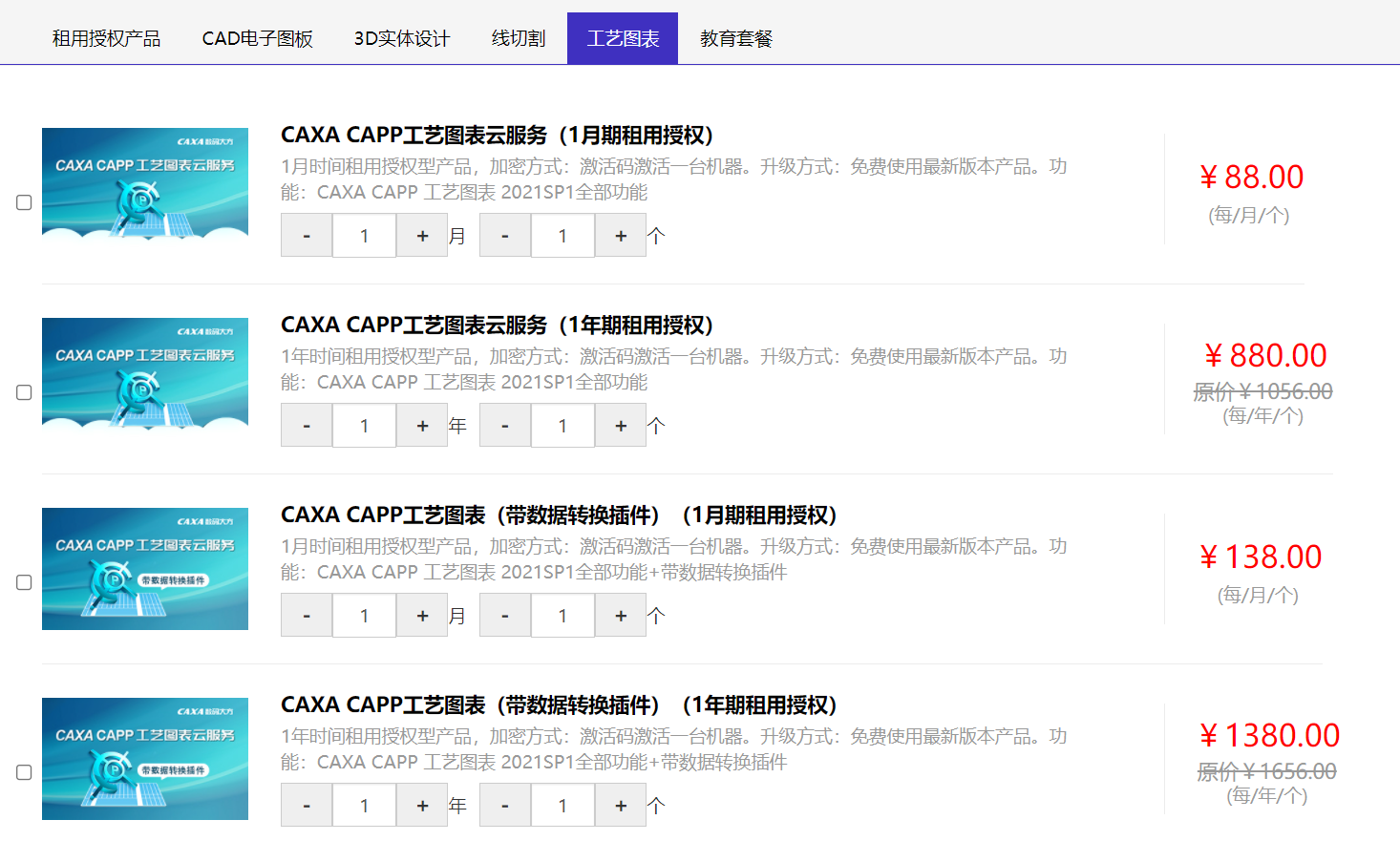
Task: Open thumbnail of 带数据转换插件 1月期 product
Action: tap(145, 569)
